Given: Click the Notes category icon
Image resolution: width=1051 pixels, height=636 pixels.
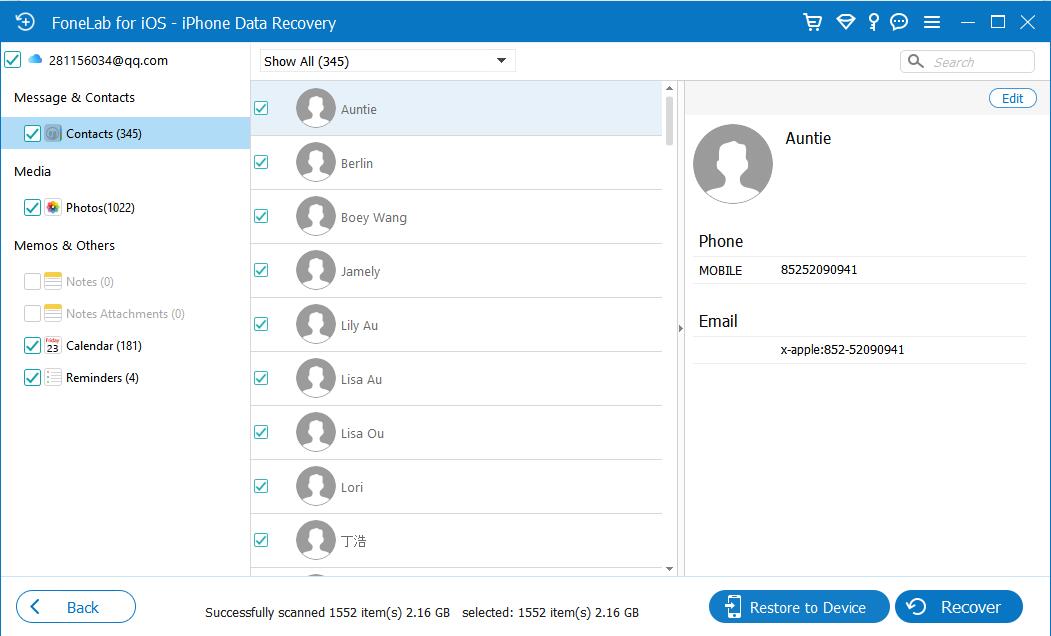Looking at the screenshot, I should 53,281.
